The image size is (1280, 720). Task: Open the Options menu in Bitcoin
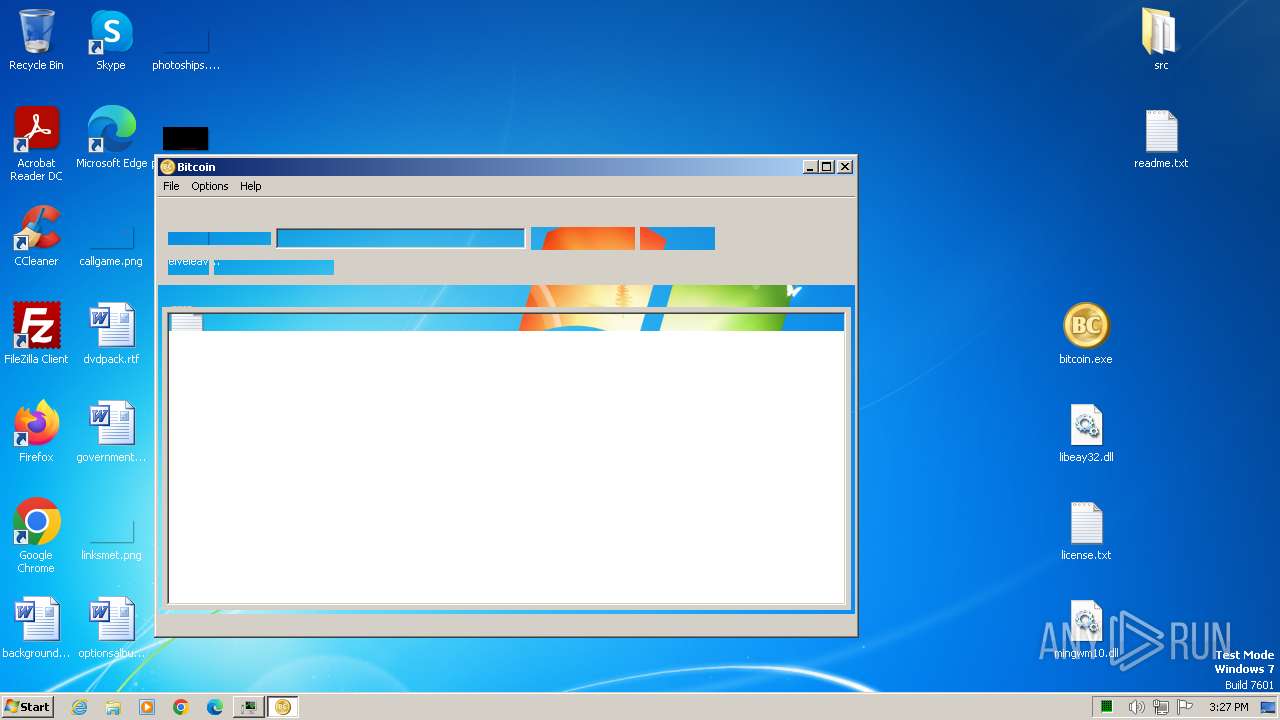(x=210, y=186)
